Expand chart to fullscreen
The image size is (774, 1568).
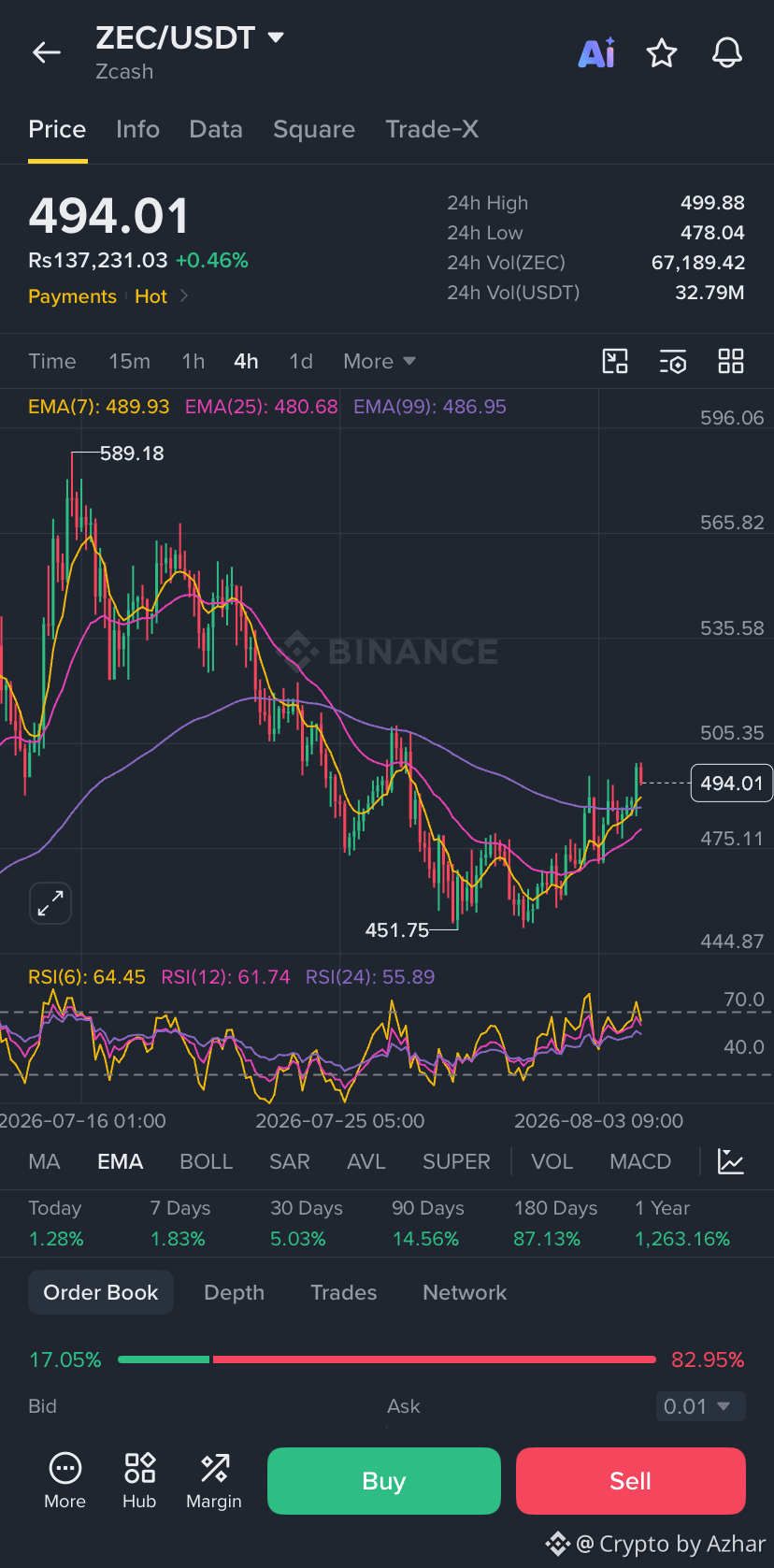[x=50, y=903]
